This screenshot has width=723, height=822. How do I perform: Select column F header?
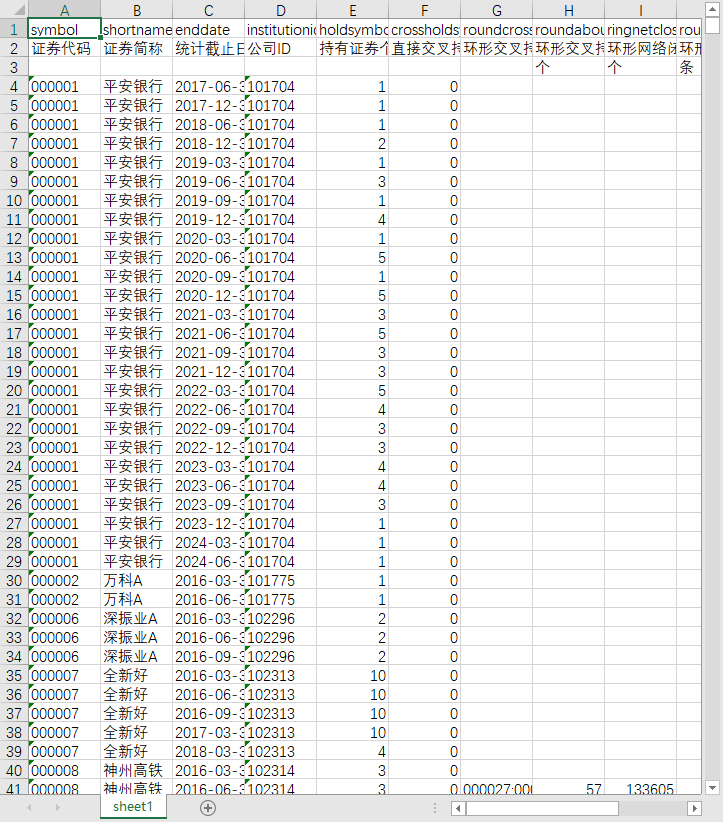pos(425,10)
